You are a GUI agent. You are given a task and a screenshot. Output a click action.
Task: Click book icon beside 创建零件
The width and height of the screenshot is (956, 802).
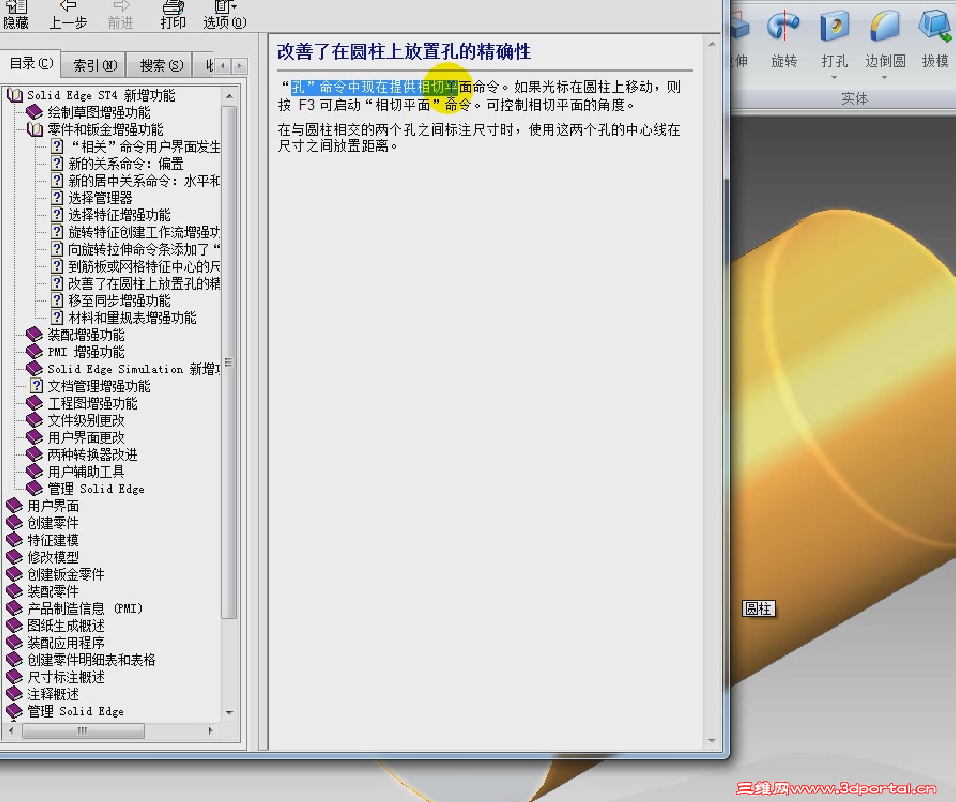(14, 523)
